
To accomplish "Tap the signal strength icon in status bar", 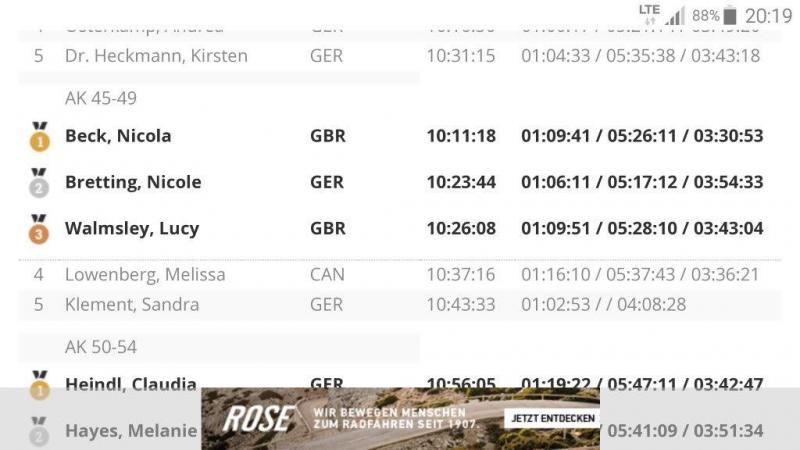I will [x=674, y=16].
